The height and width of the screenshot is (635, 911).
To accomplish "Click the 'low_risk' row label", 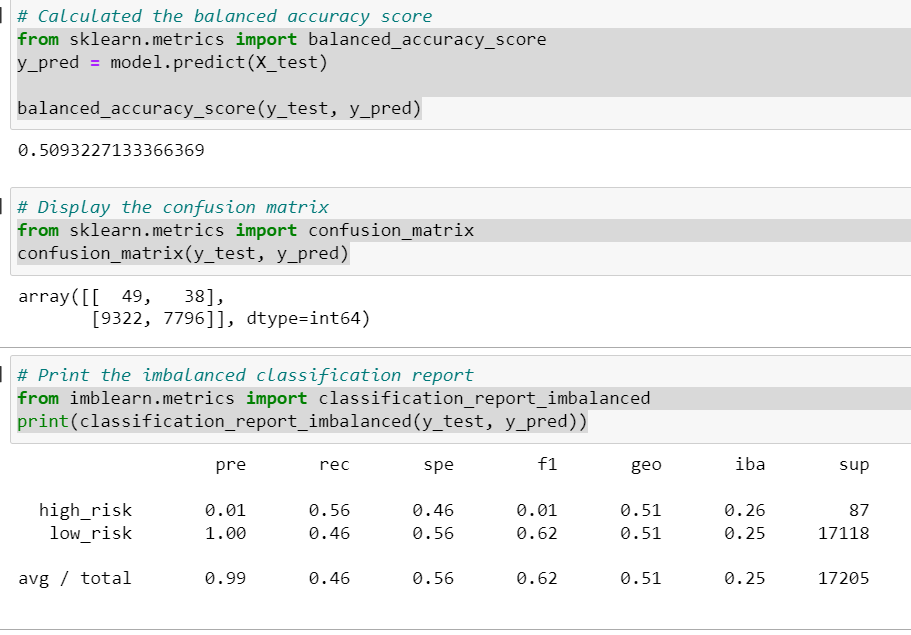I will tap(91, 533).
